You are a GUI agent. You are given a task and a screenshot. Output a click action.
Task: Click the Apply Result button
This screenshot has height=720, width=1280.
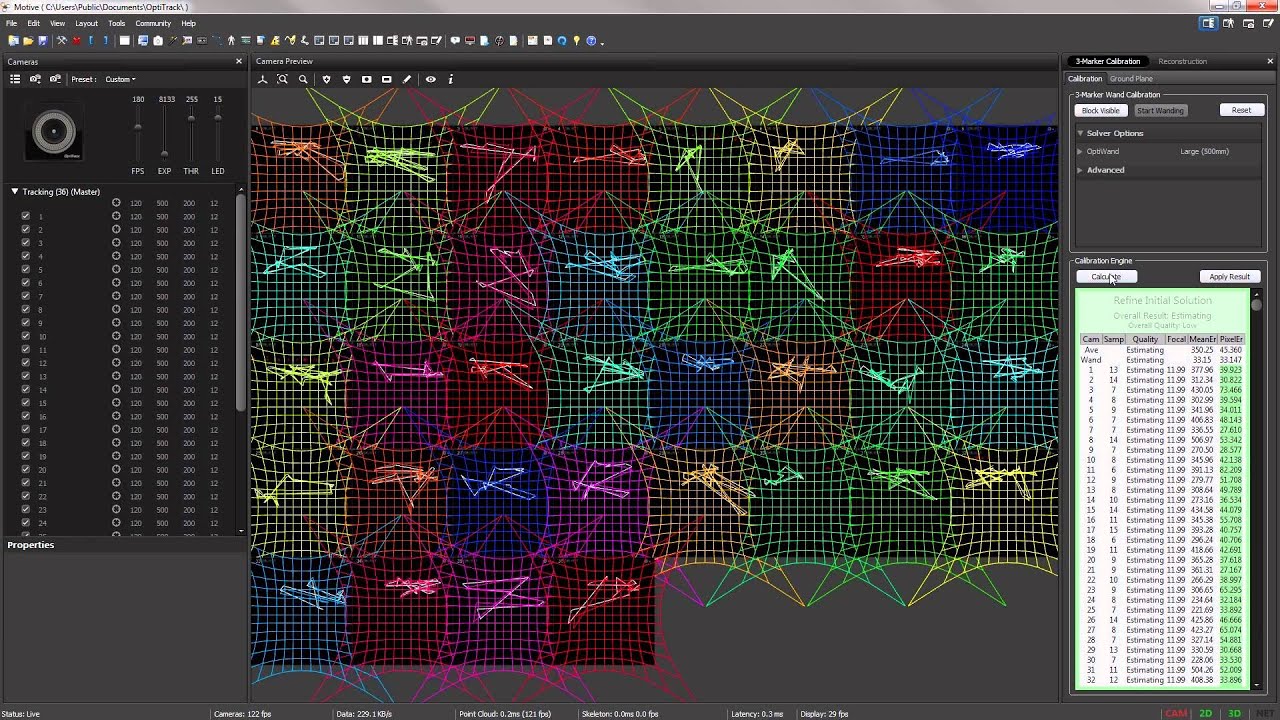pos(1229,277)
